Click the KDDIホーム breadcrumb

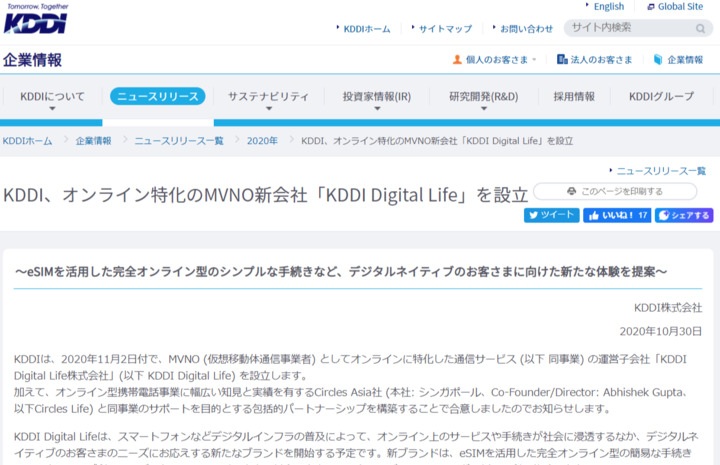tap(28, 141)
